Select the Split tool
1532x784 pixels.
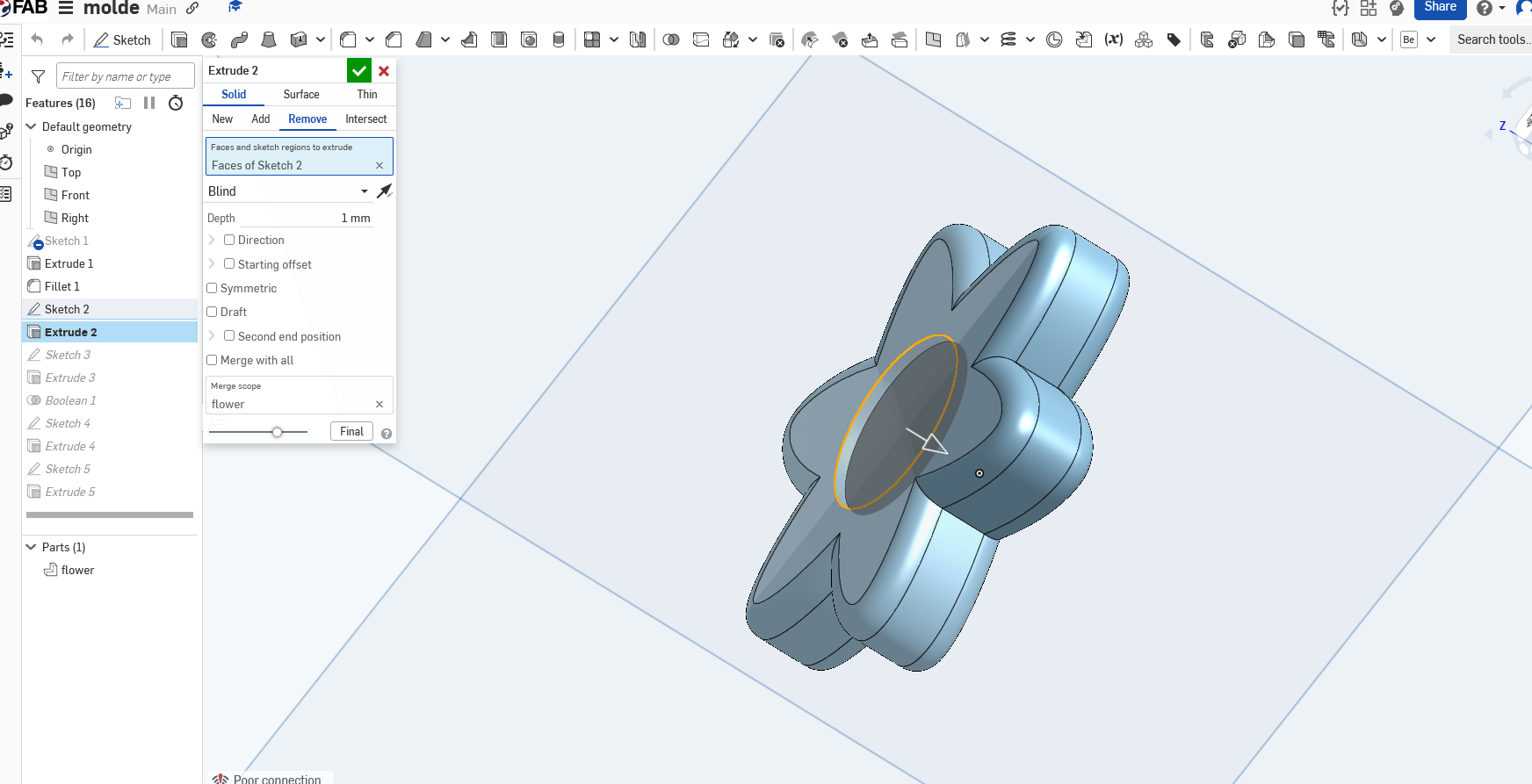click(x=701, y=40)
